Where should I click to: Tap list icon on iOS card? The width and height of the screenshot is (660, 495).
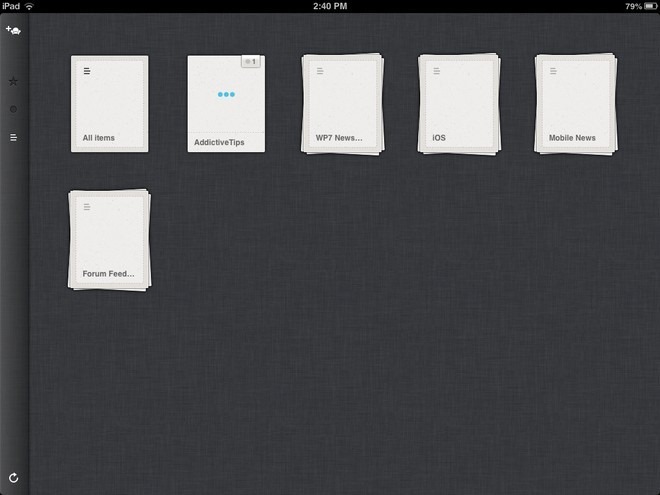436,71
